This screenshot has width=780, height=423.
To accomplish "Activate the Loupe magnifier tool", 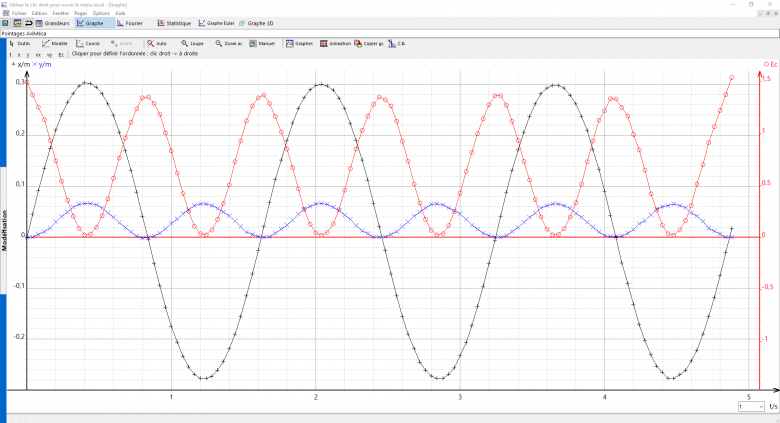I will tap(192, 44).
